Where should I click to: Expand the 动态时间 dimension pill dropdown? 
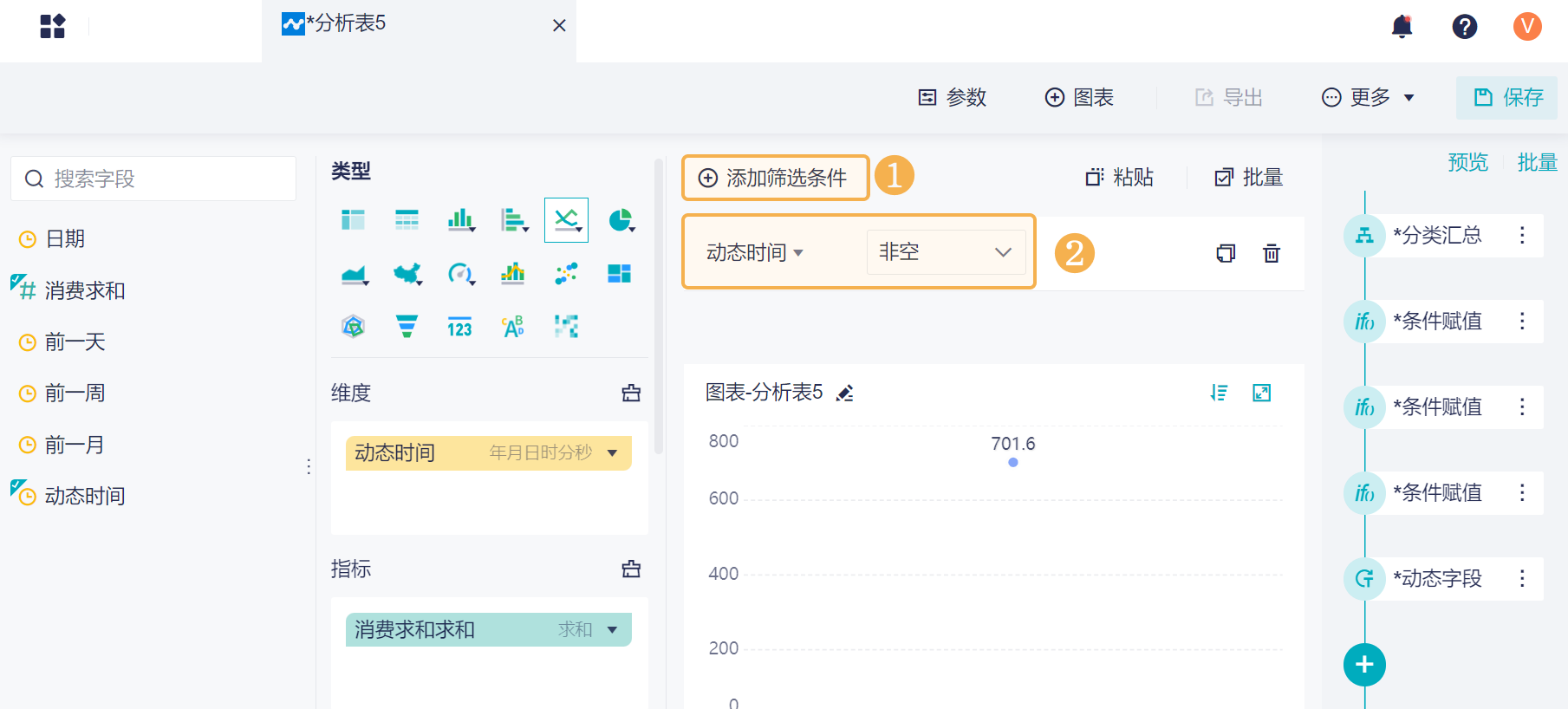pyautogui.click(x=613, y=452)
